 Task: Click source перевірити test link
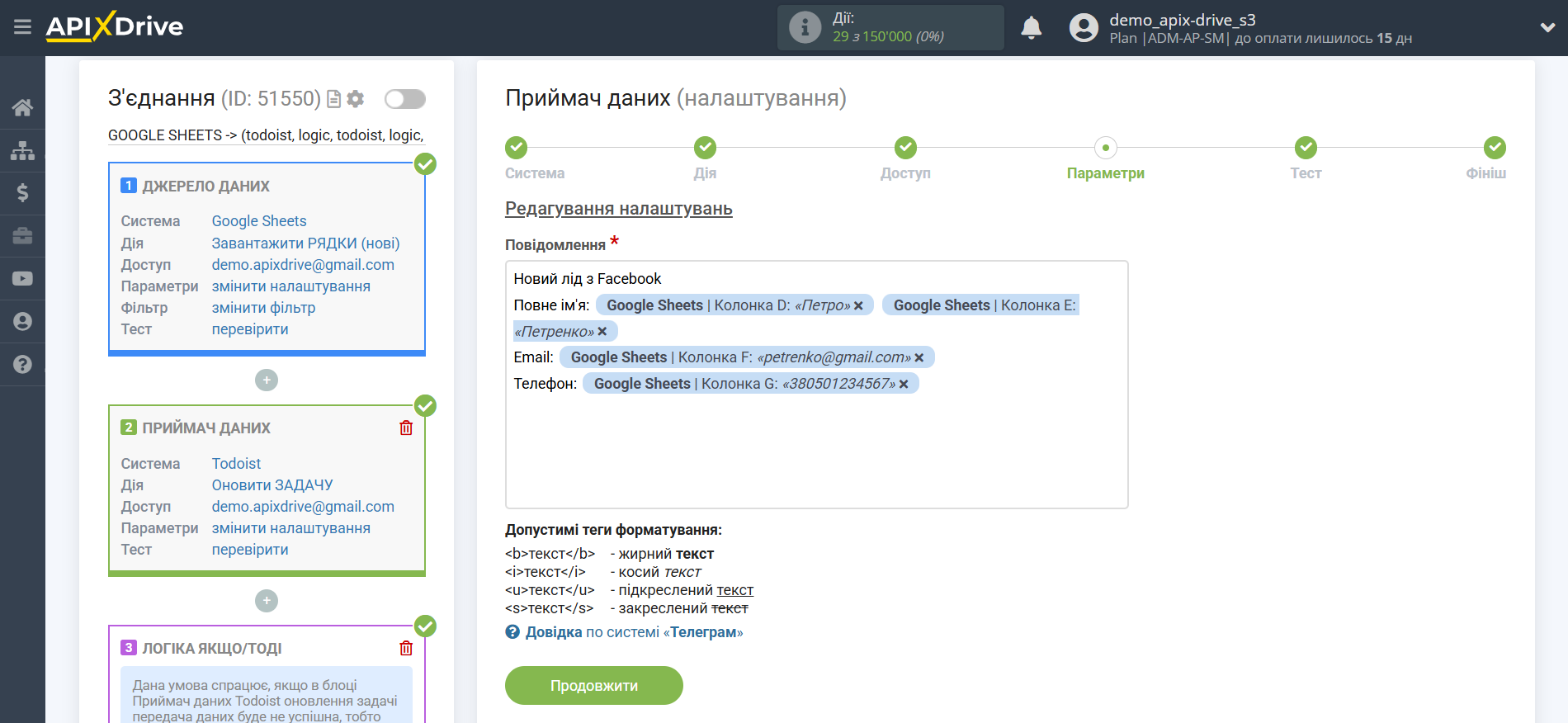coord(250,329)
